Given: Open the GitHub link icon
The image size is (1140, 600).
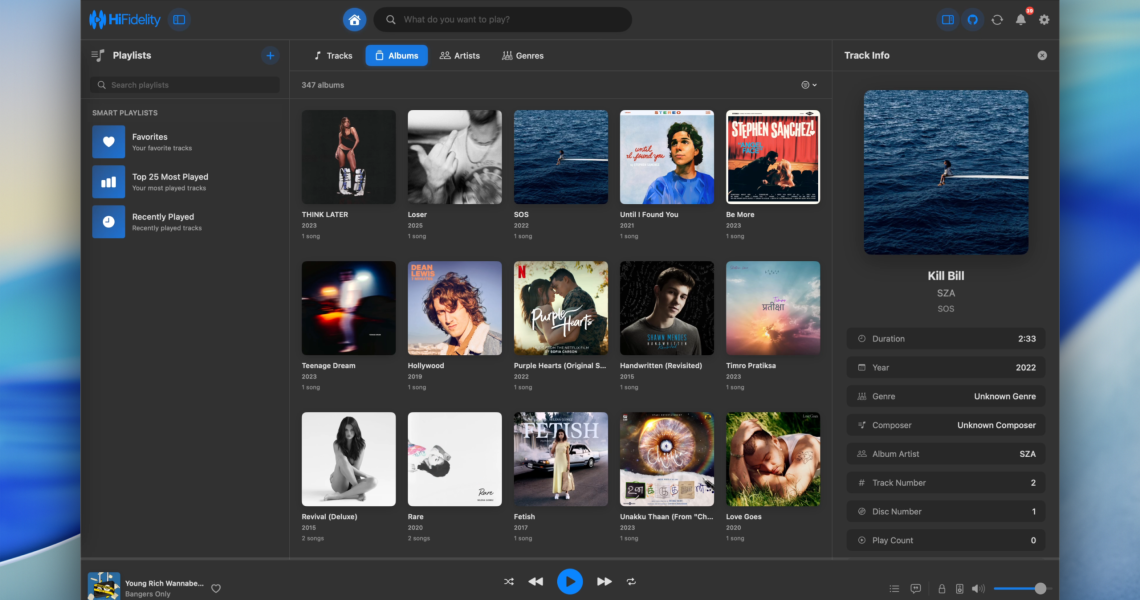Looking at the screenshot, I should tap(973, 20).
